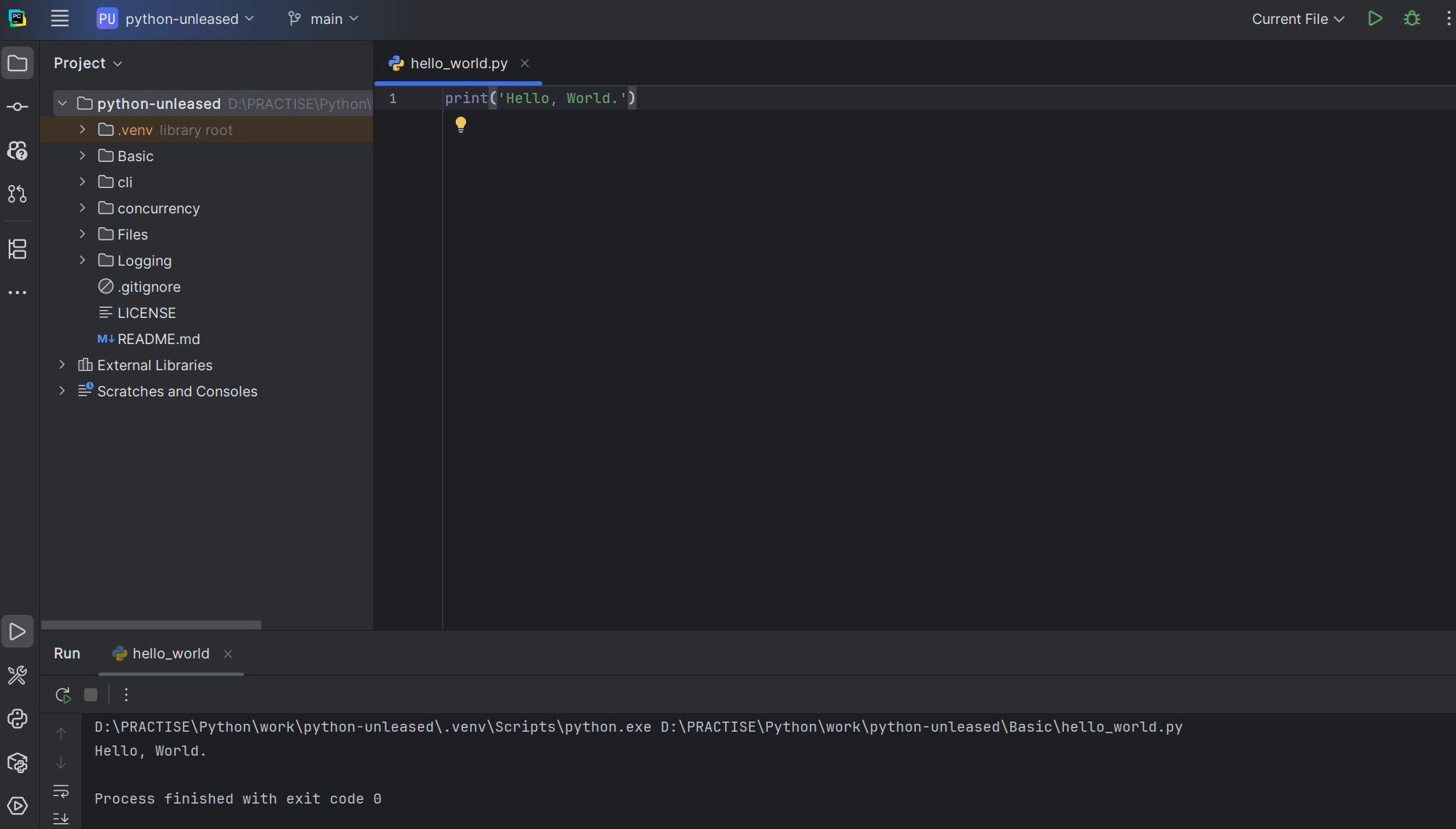Toggle scroll to end in console

(61, 819)
